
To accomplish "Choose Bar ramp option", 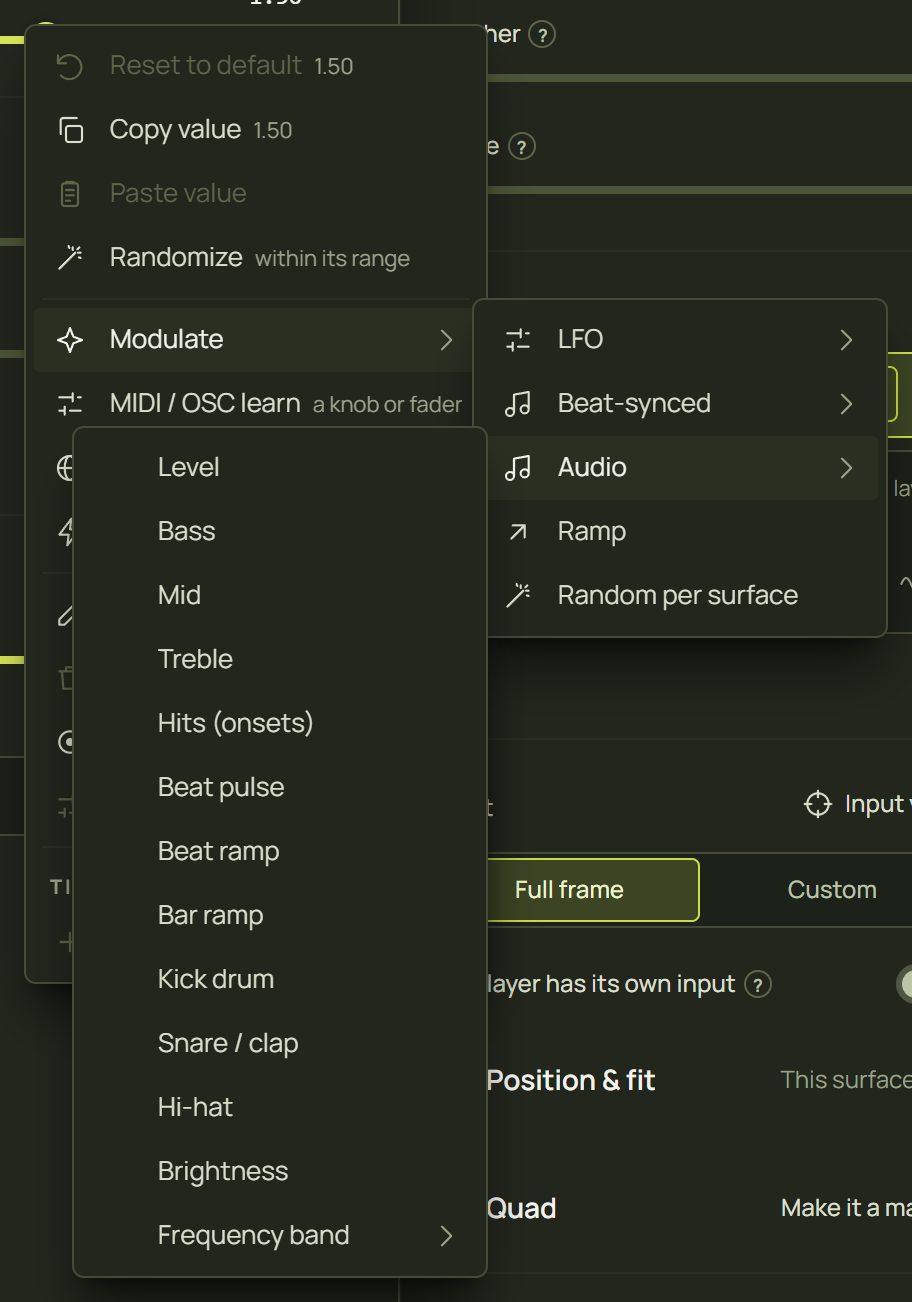I will (x=280, y=916).
